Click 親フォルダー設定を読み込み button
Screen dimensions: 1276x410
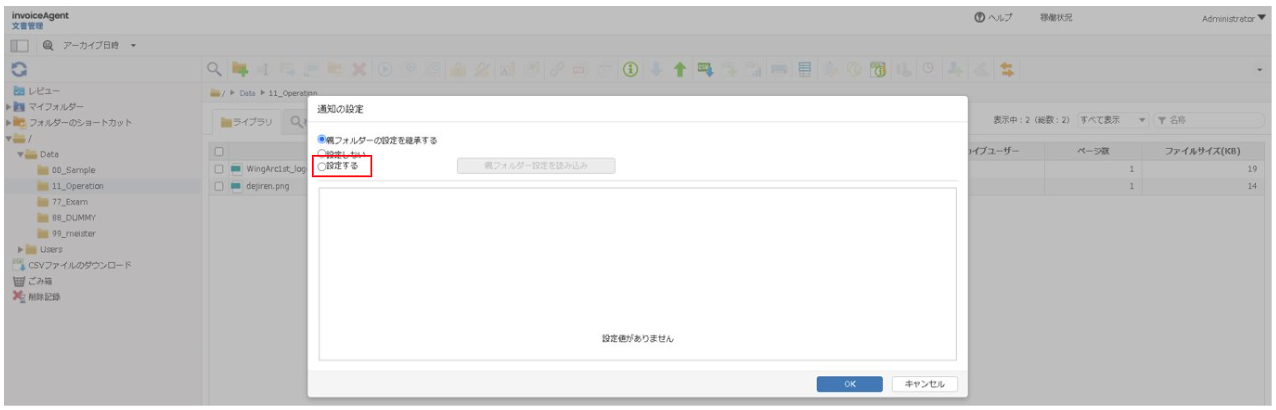pyautogui.click(x=536, y=166)
